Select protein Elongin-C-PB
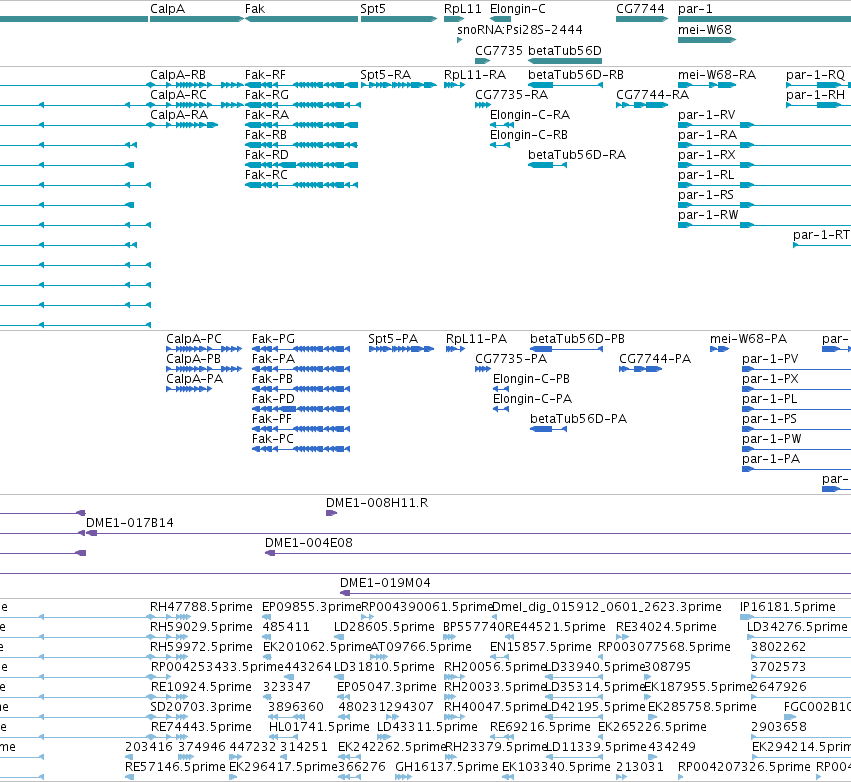851x782 pixels. click(x=501, y=389)
